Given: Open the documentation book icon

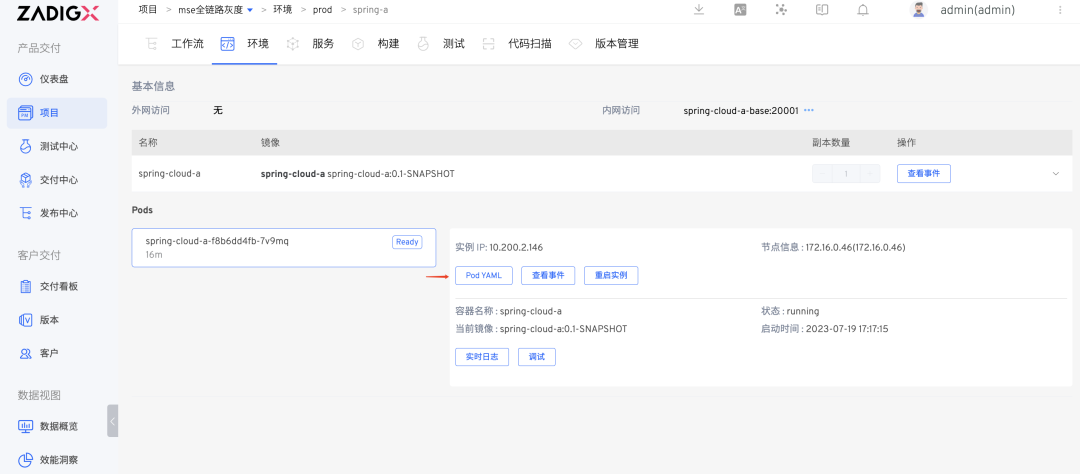Looking at the screenshot, I should coord(822,10).
